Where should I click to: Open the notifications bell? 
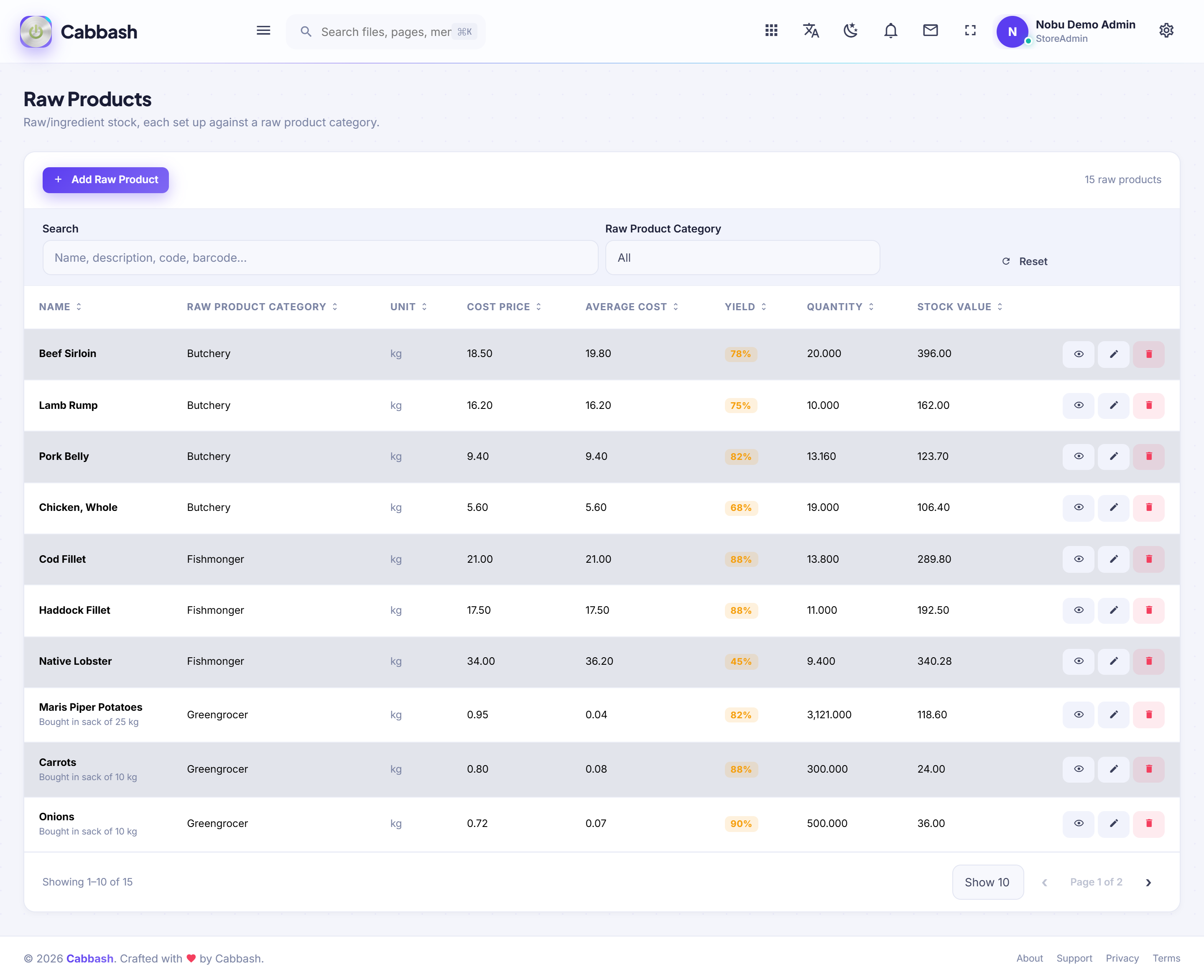891,31
